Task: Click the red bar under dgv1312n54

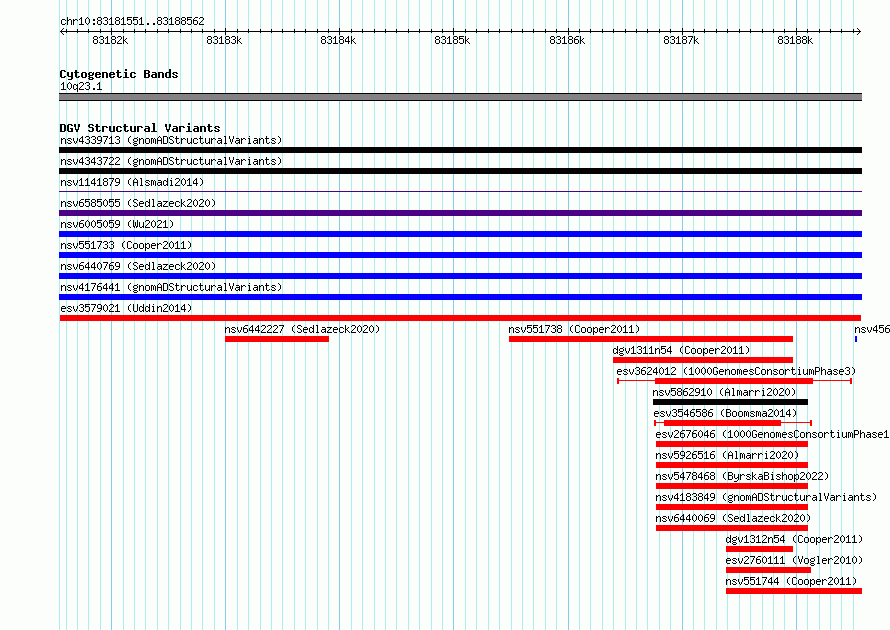Action: [x=759, y=549]
